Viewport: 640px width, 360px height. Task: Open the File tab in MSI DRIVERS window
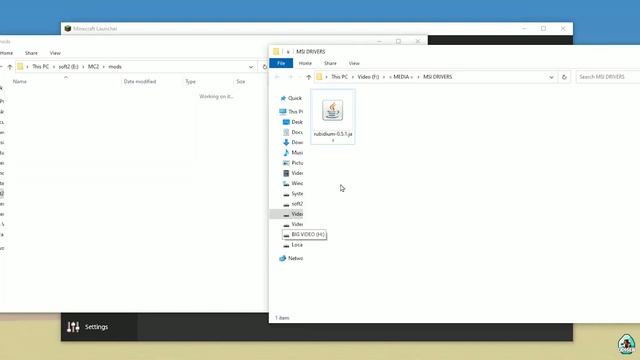coord(281,63)
